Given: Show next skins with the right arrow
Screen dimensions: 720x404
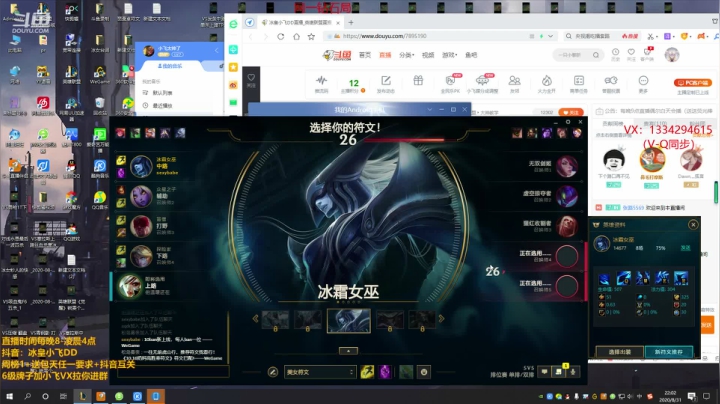Looking at the screenshot, I should coord(441,318).
